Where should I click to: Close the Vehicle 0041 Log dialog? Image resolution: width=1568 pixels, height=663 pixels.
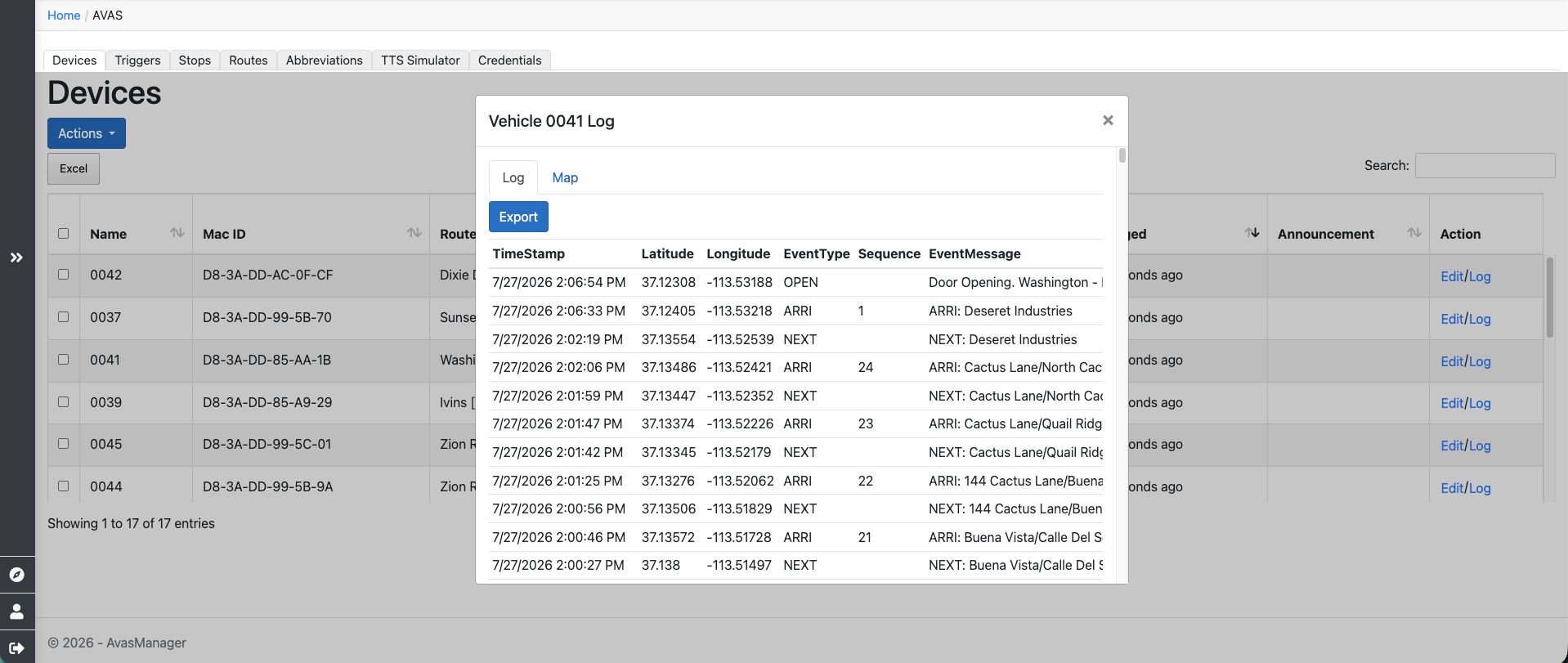tap(1108, 120)
